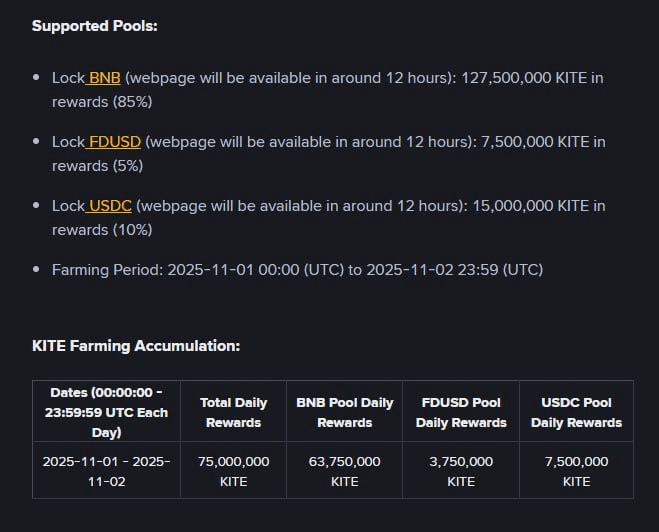Click the "rewards (5%)" text under FDUSD
The height and width of the screenshot is (532, 659).
[x=97, y=165]
